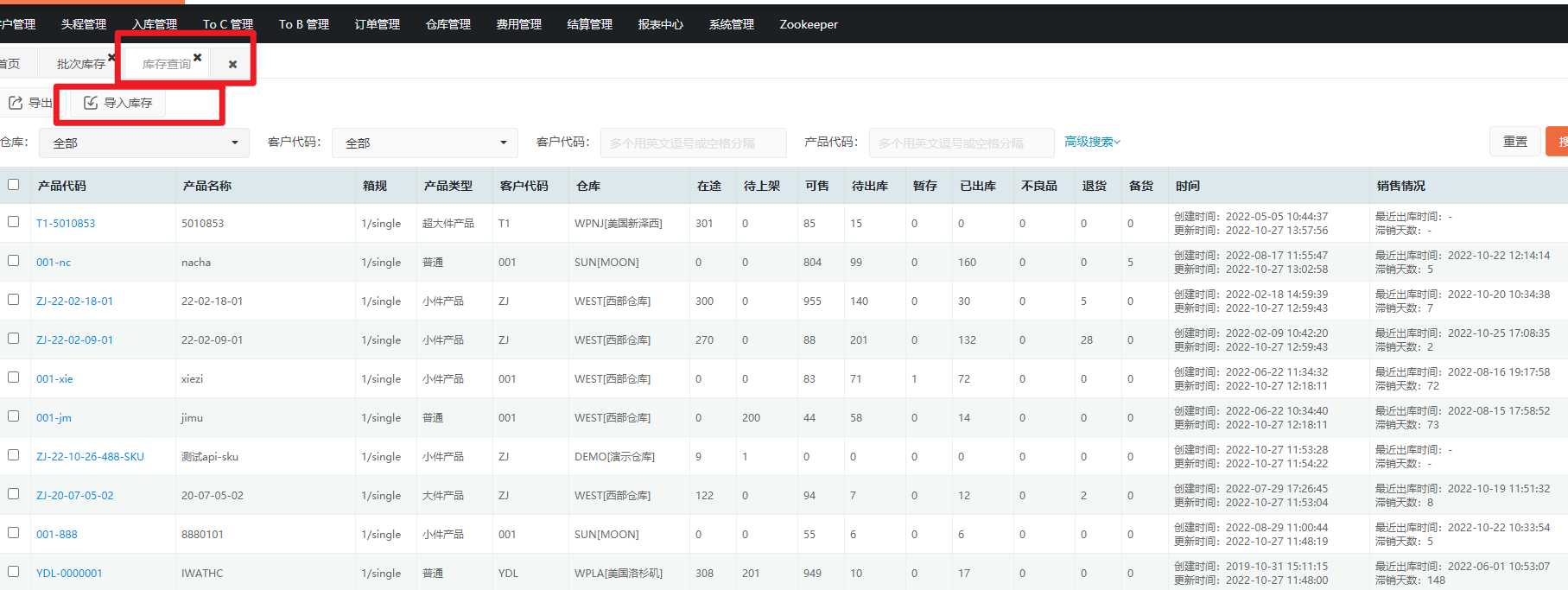This screenshot has height=590, width=1568.
Task: Click the 时间 column header
Action: pos(1188,186)
